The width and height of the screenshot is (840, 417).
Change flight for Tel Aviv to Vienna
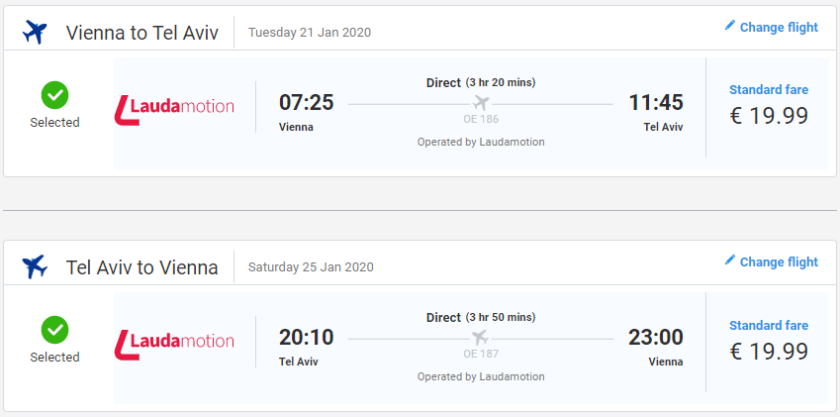click(778, 262)
